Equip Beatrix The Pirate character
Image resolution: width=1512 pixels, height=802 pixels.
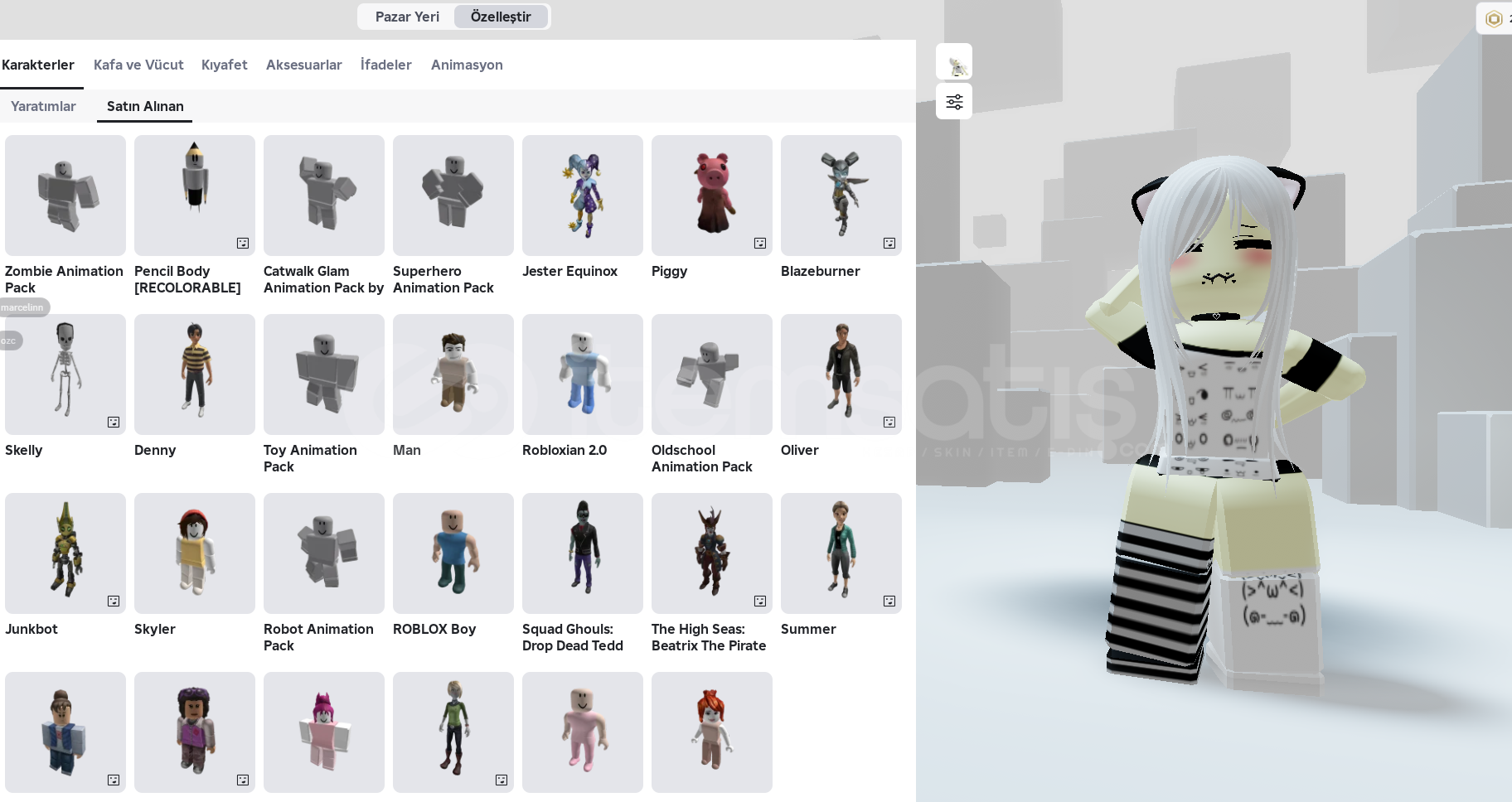tap(712, 553)
